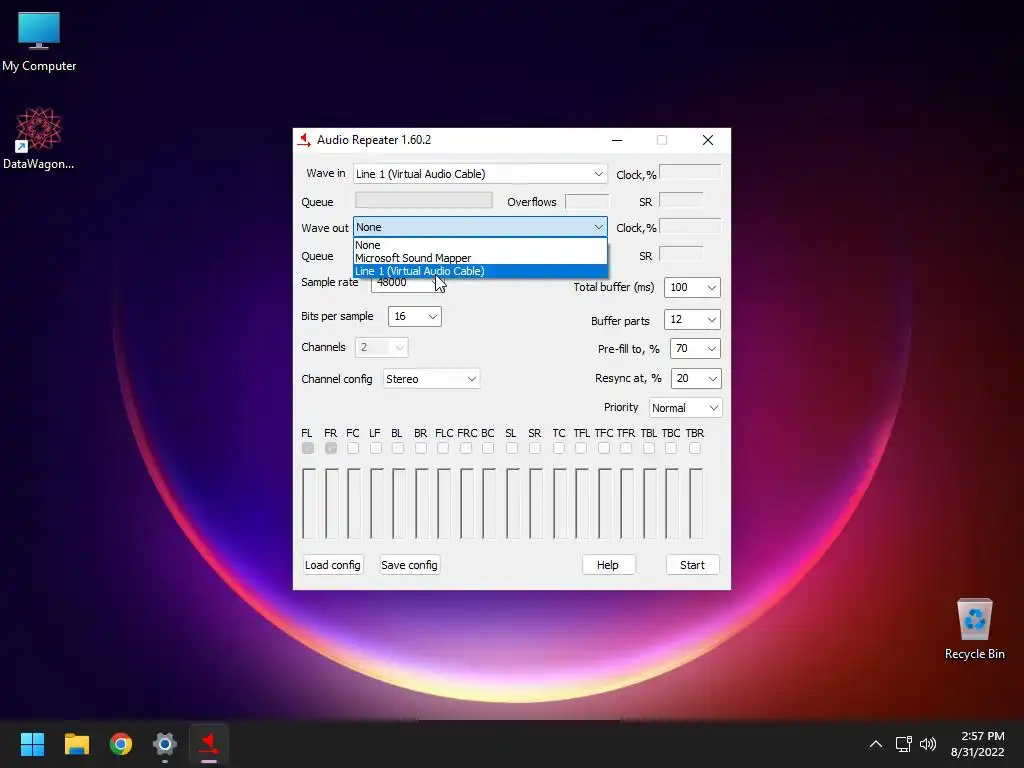Toggle the BL channel checkbox

point(398,448)
